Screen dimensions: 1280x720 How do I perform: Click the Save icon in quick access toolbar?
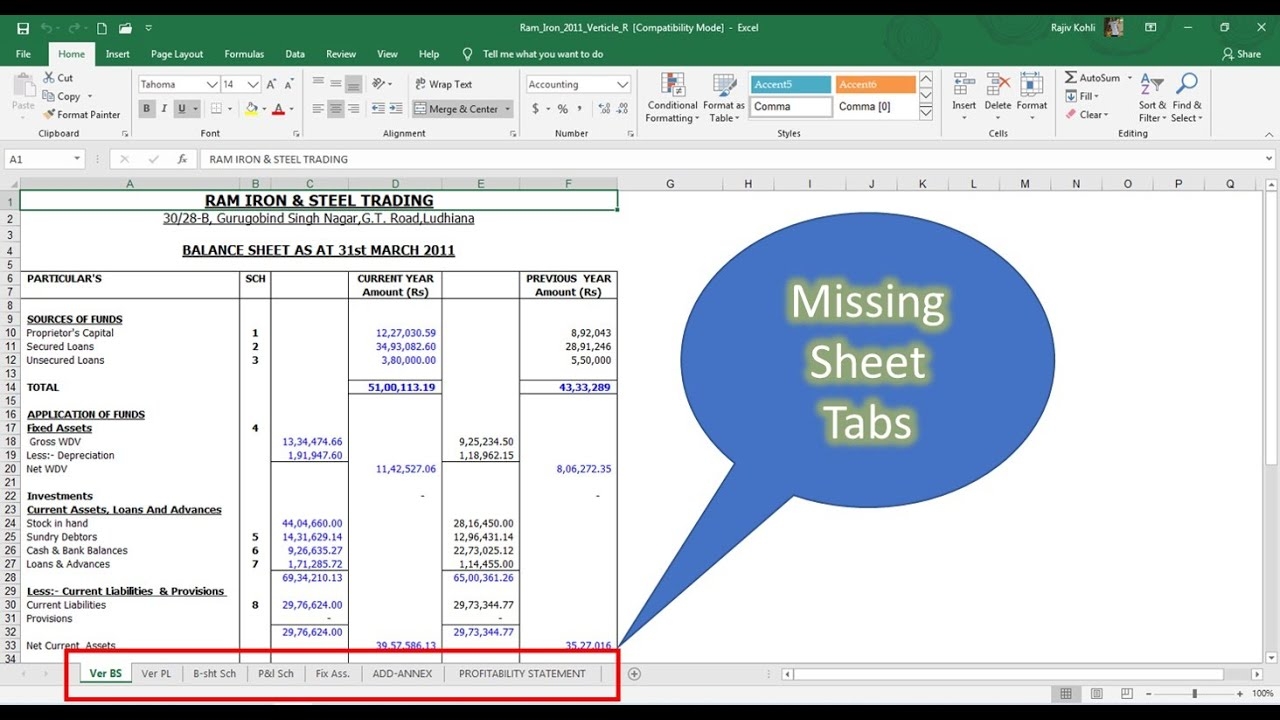[23, 28]
